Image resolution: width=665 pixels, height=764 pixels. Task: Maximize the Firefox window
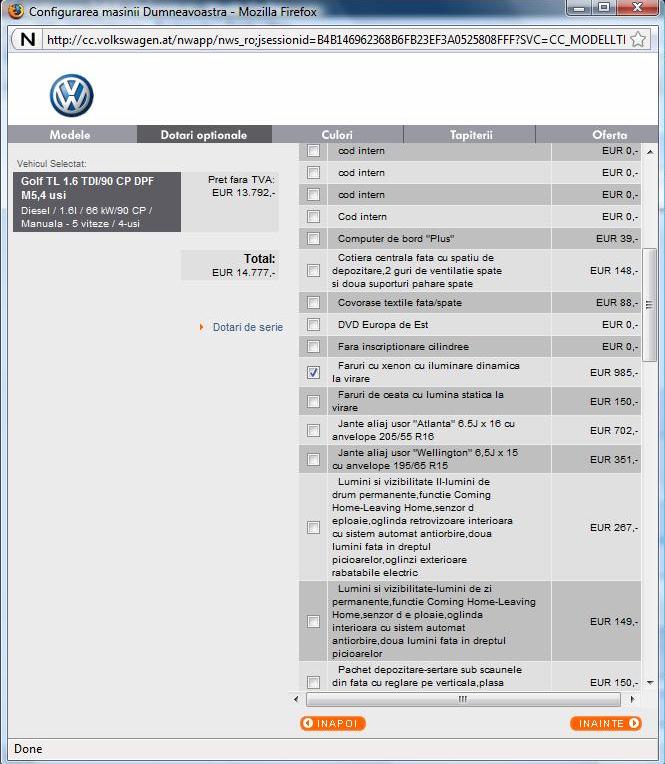(x=604, y=7)
